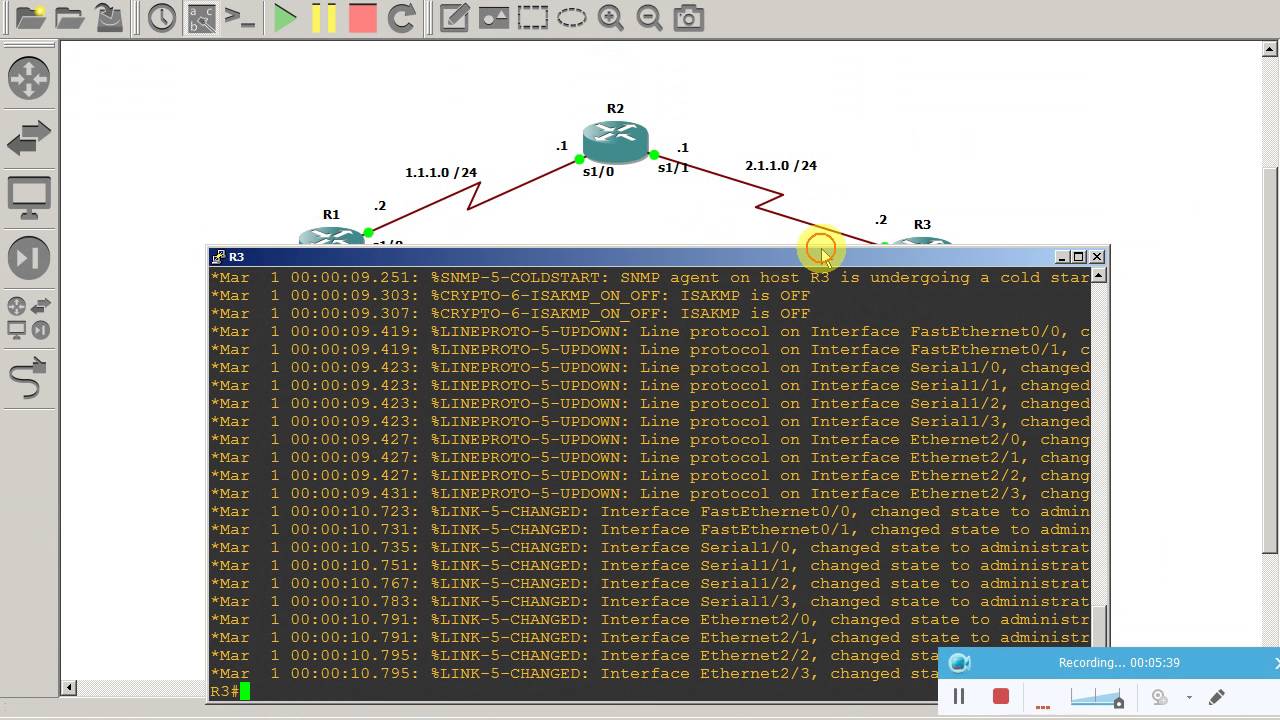Image resolution: width=1280 pixels, height=720 pixels.
Task: Click the LINEPROTO line for Ethernet2/3
Action: click(650, 493)
